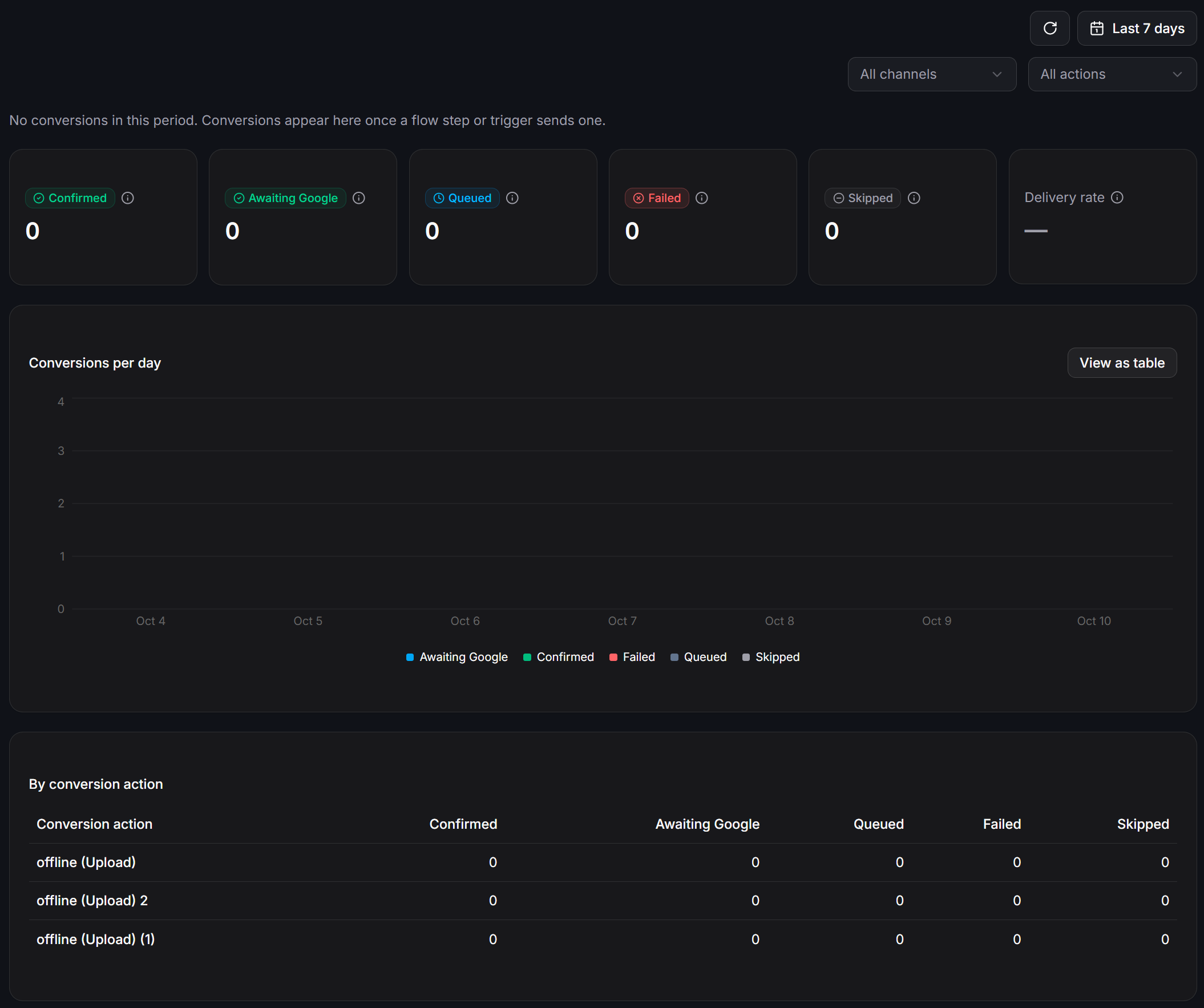Viewport: 1204px width, 1008px height.
Task: Click the info icon next to Delivery rate
Action: point(1117,197)
